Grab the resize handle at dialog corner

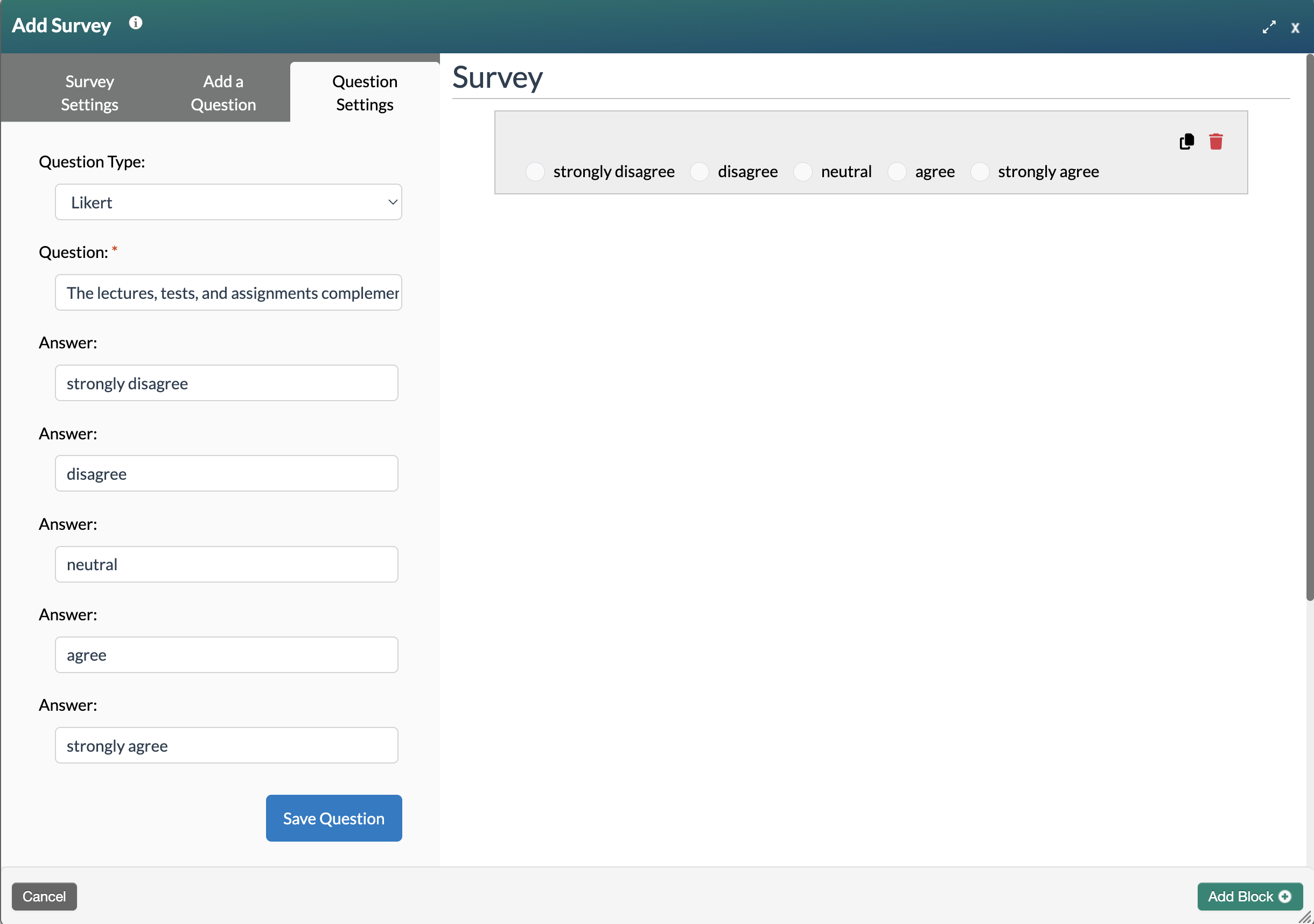(1305, 916)
